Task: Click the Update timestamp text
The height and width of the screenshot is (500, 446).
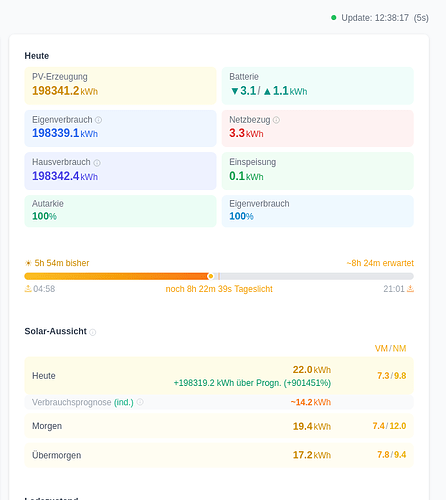Action: coord(385,18)
